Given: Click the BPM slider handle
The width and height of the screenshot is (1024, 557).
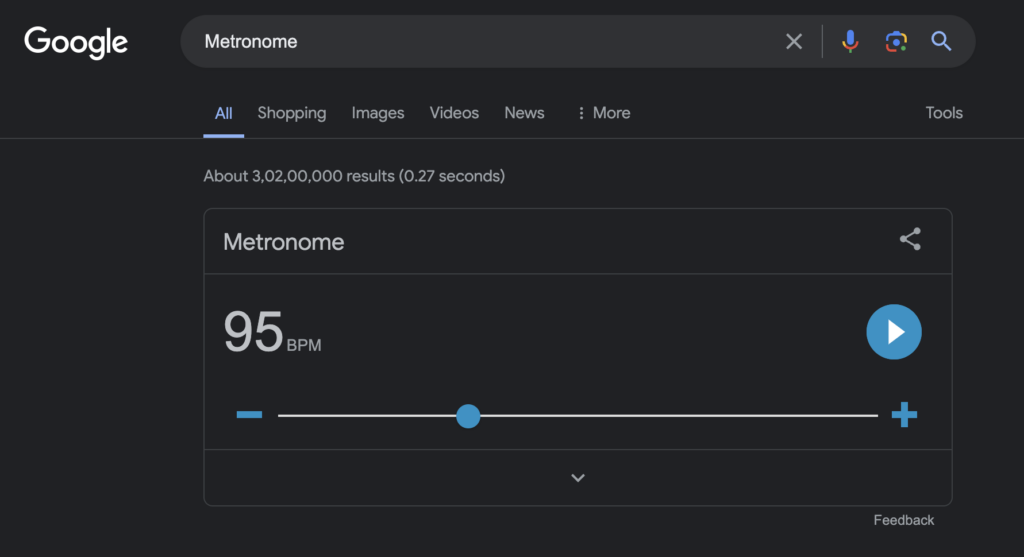Looking at the screenshot, I should pyautogui.click(x=468, y=416).
